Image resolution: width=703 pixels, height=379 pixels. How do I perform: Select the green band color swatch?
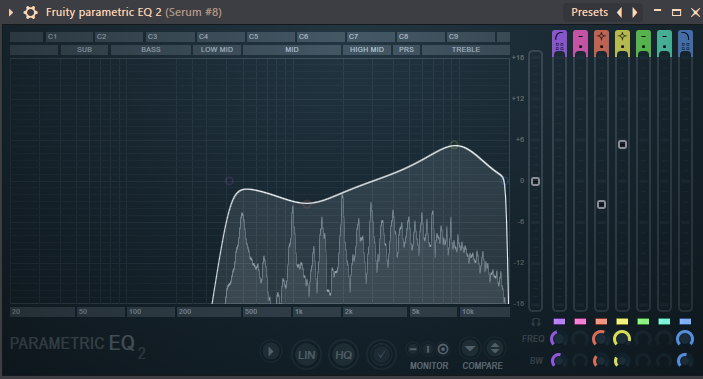click(643, 322)
